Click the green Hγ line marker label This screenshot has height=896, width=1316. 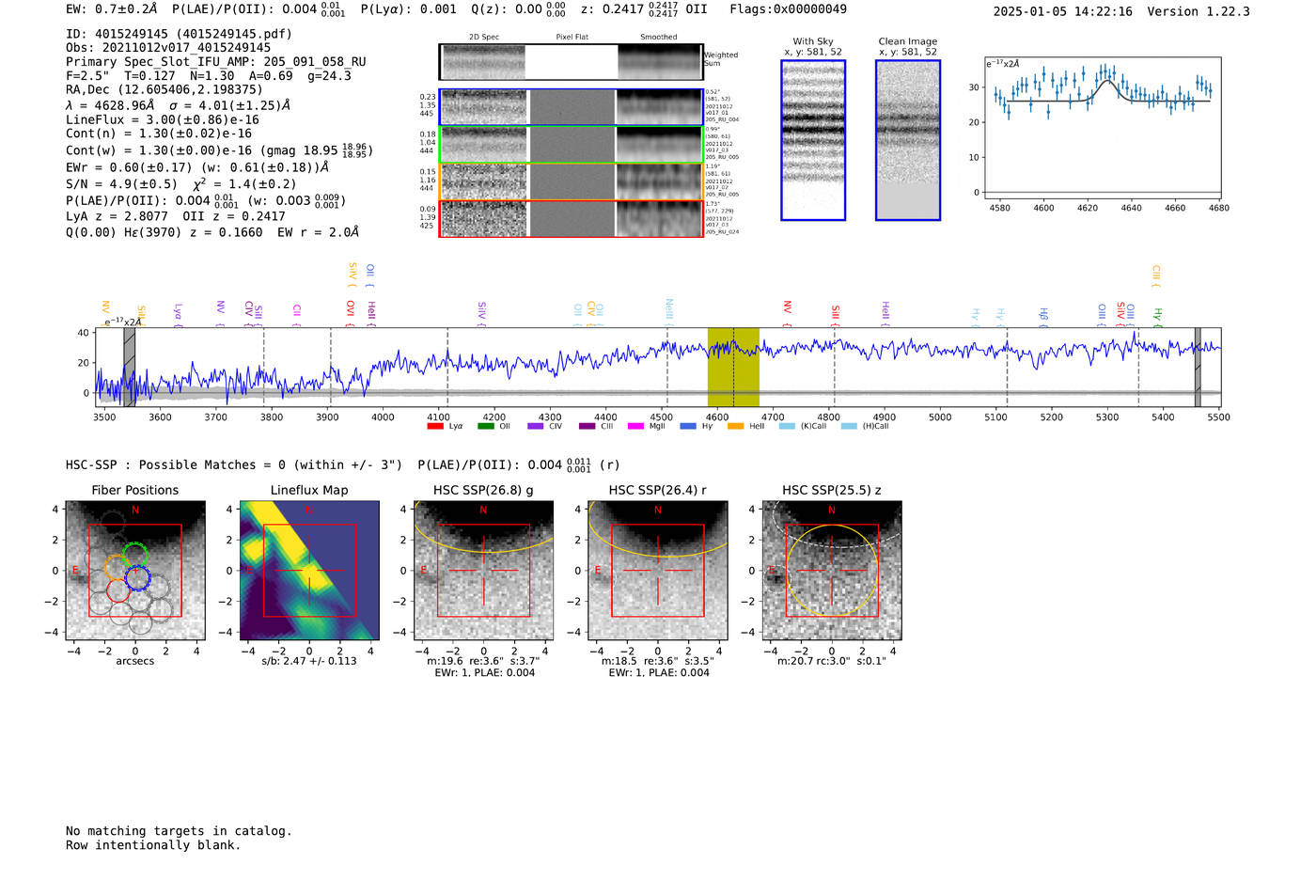coord(1158,316)
